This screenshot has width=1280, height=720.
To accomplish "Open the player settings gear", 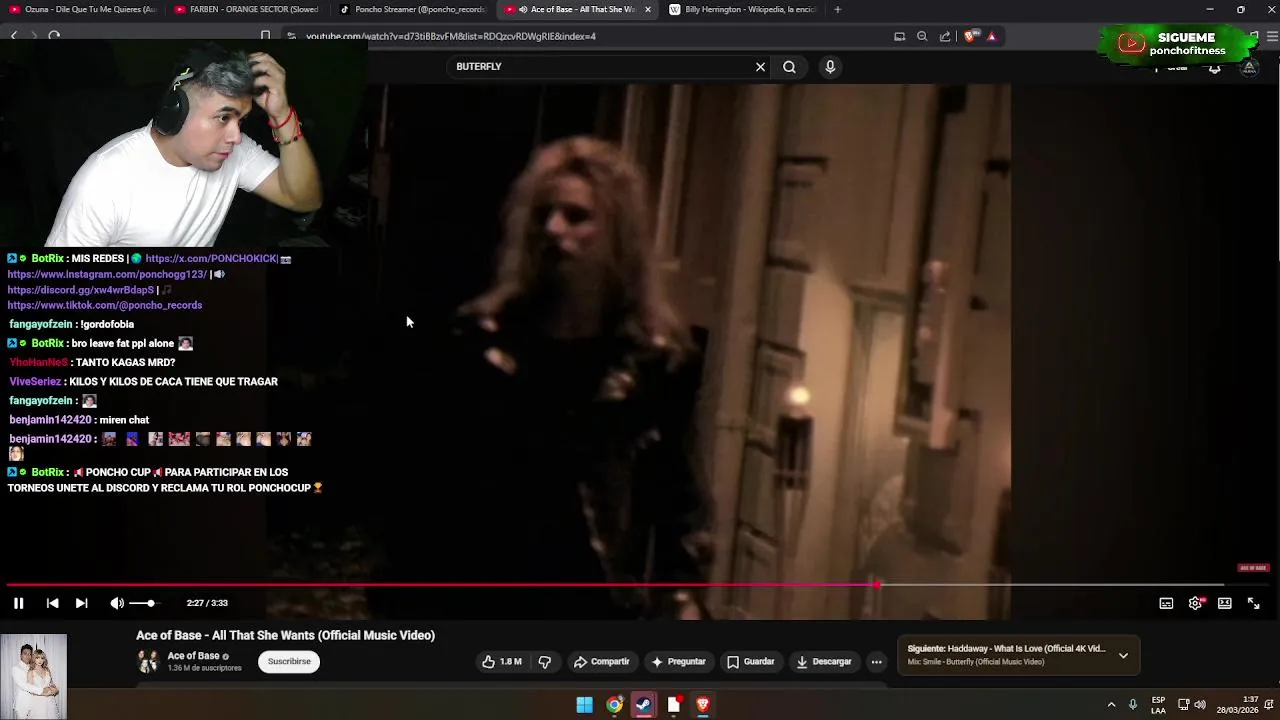I will pos(1195,603).
